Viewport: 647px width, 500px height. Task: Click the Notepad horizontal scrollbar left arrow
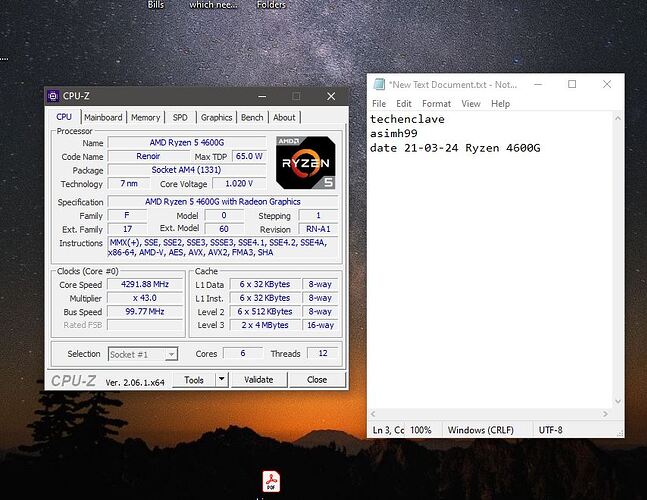[373, 414]
